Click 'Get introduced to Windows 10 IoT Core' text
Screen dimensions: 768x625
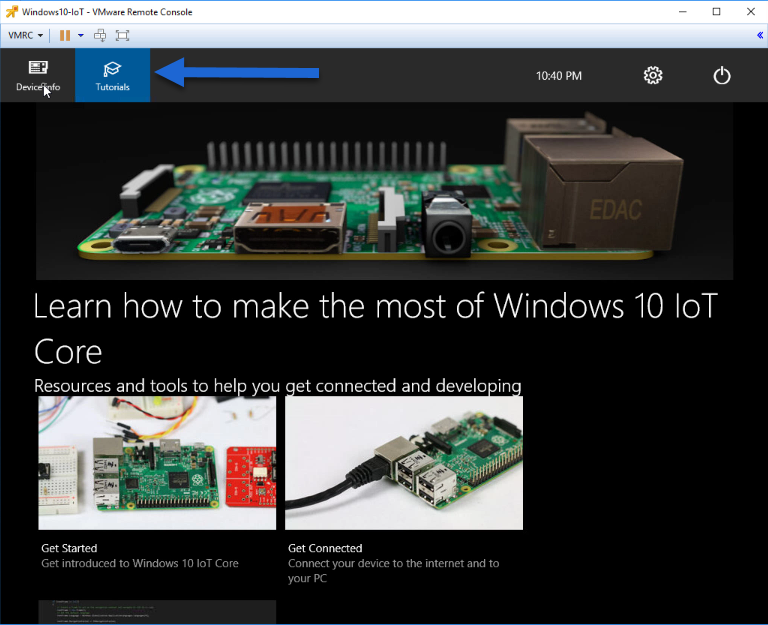(x=140, y=563)
